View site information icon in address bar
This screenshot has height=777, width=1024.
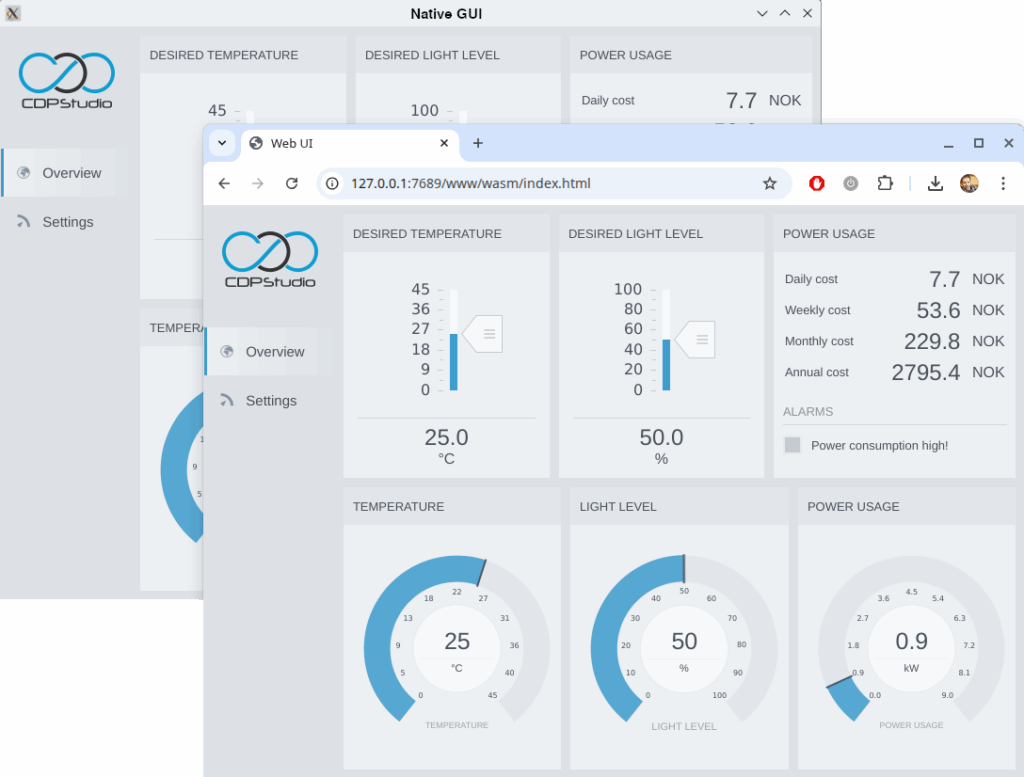(x=333, y=184)
